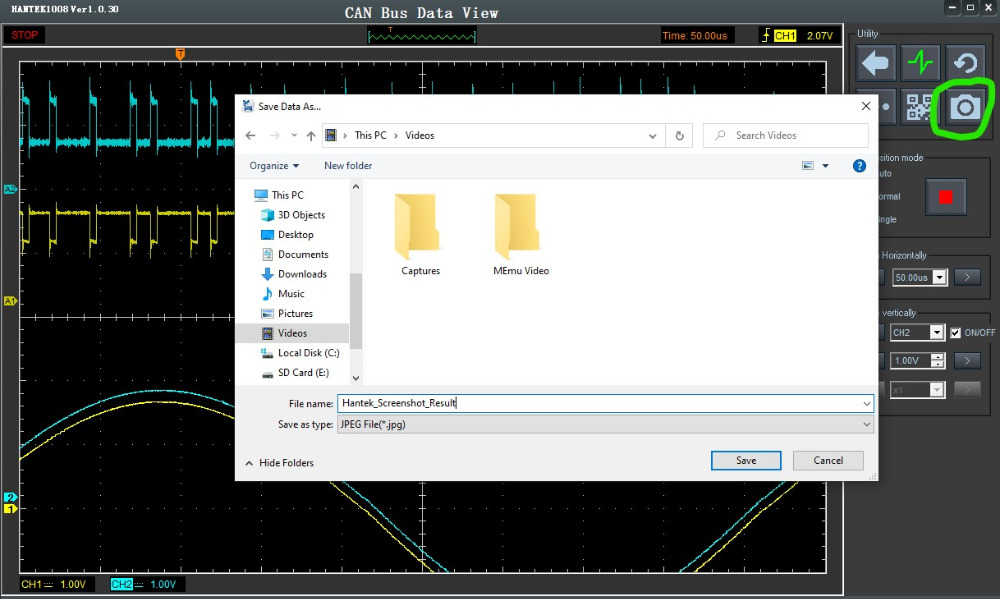Click the Save button

click(746, 460)
